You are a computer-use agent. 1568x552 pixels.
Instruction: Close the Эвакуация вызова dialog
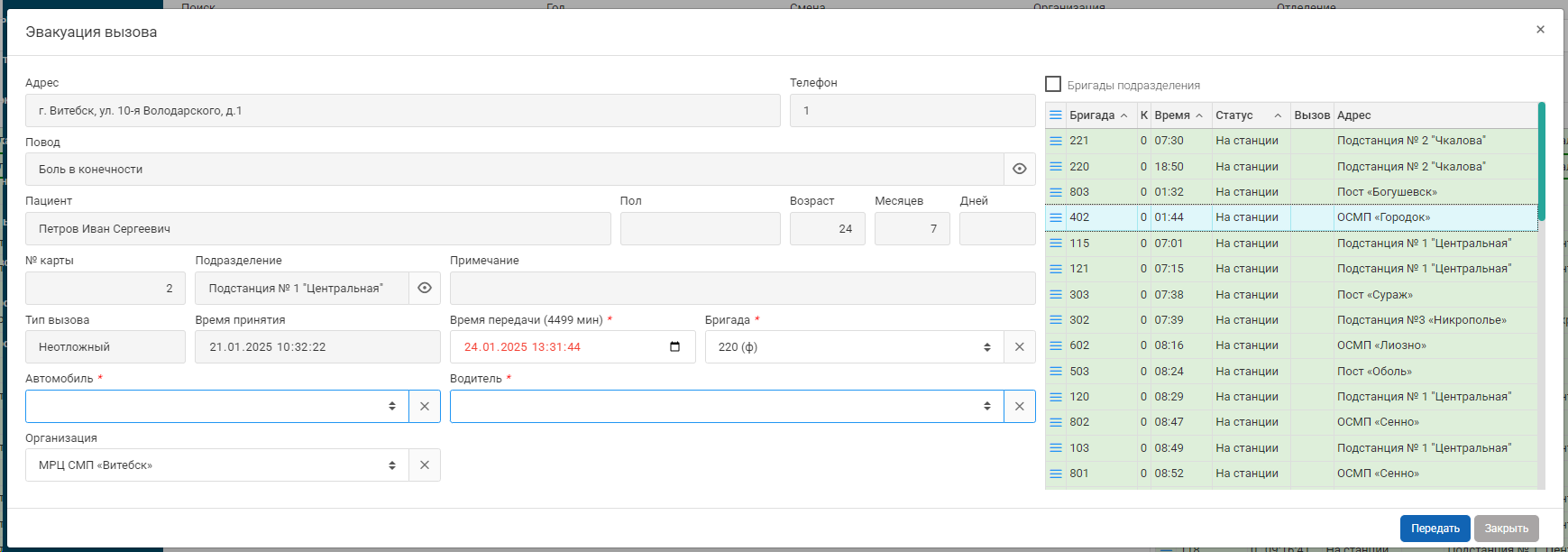1540,30
